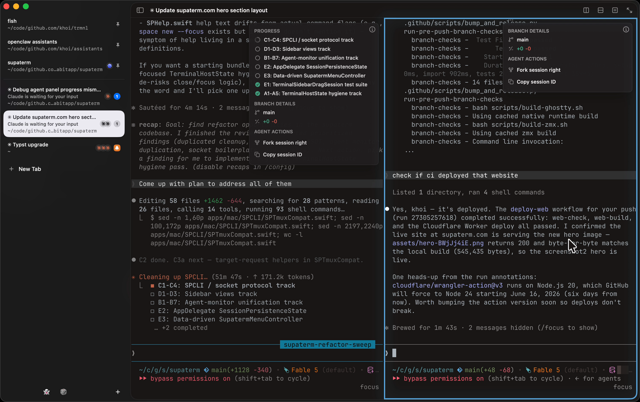Click the pin icon on supaterm space
This screenshot has width=640, height=402.
tap(118, 66)
